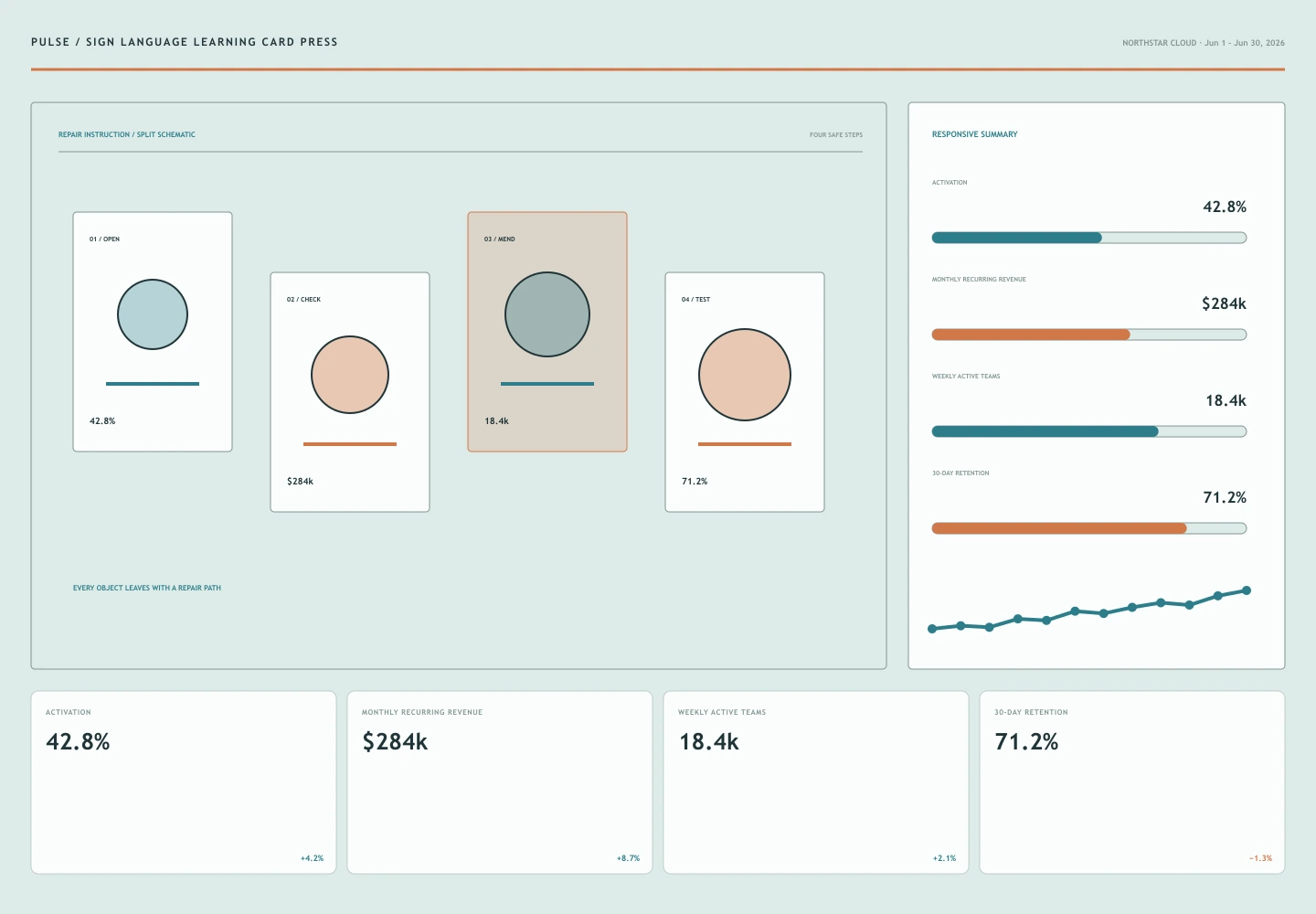Click the 71.2% value in TEST card
Image resolution: width=1316 pixels, height=914 pixels.
click(695, 482)
